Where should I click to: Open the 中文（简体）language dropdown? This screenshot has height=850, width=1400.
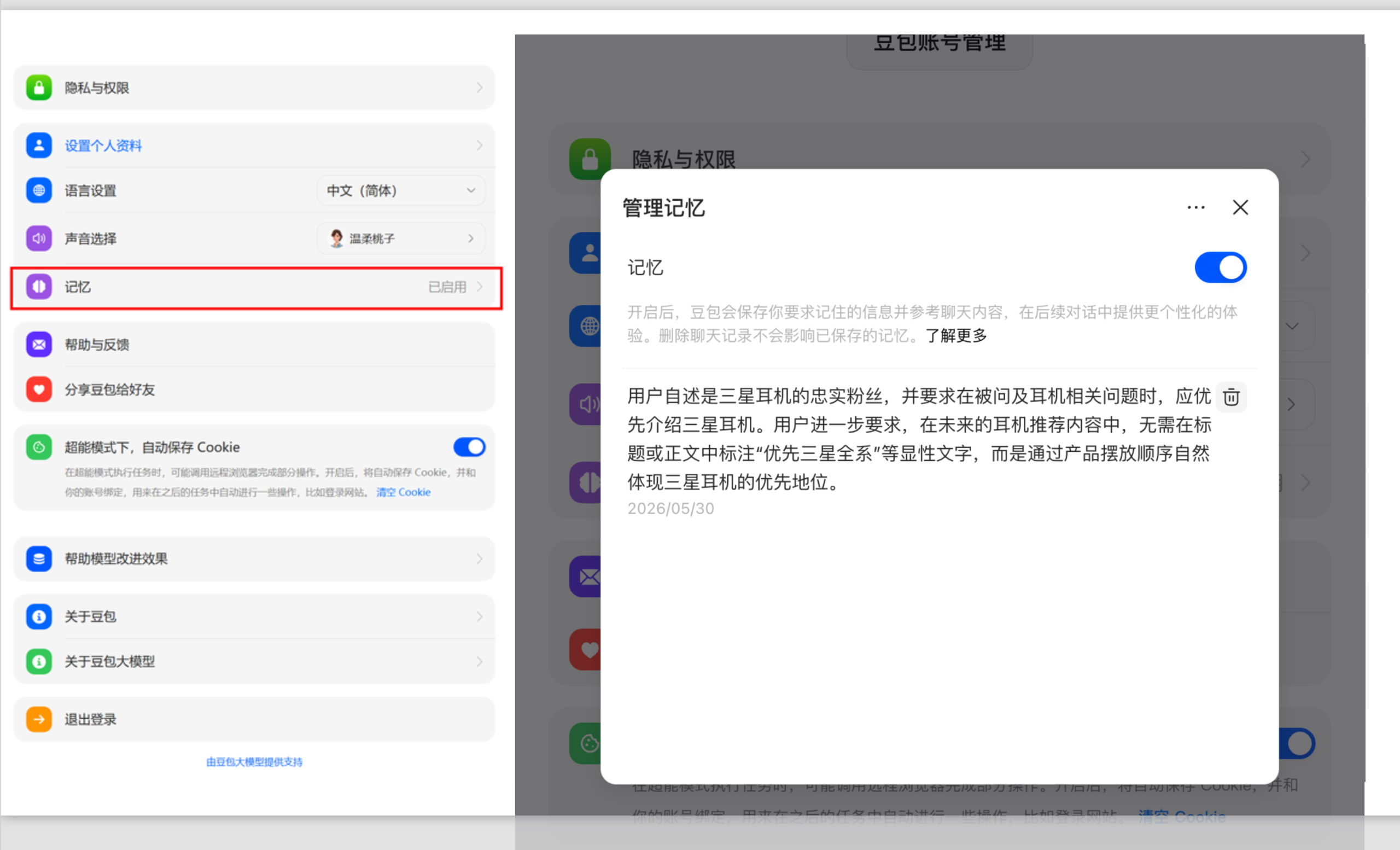[401, 190]
